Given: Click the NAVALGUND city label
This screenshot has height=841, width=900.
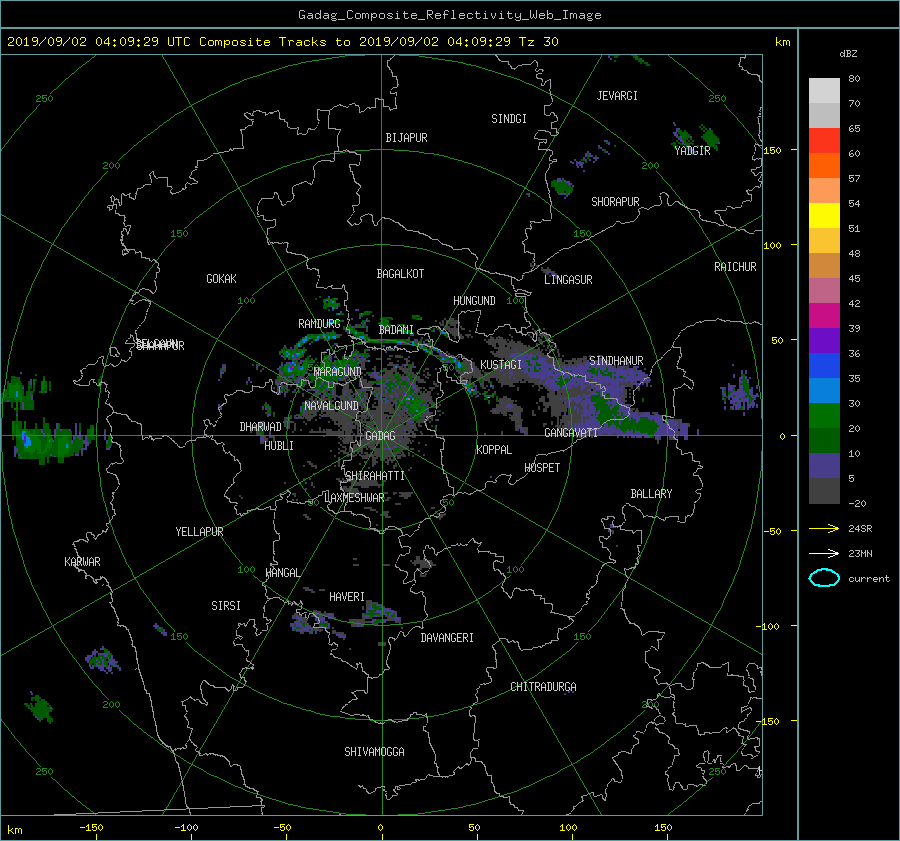Looking at the screenshot, I should click(331, 406).
